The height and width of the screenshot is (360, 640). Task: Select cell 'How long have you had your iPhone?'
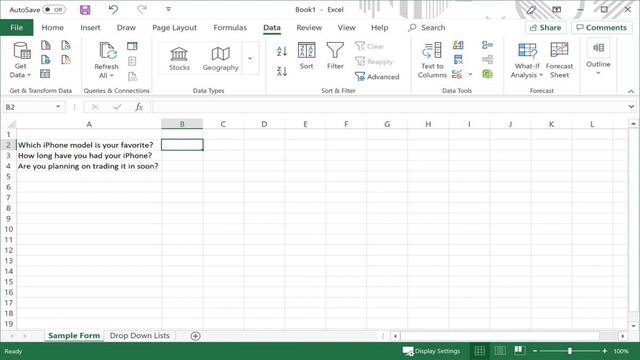coord(89,156)
